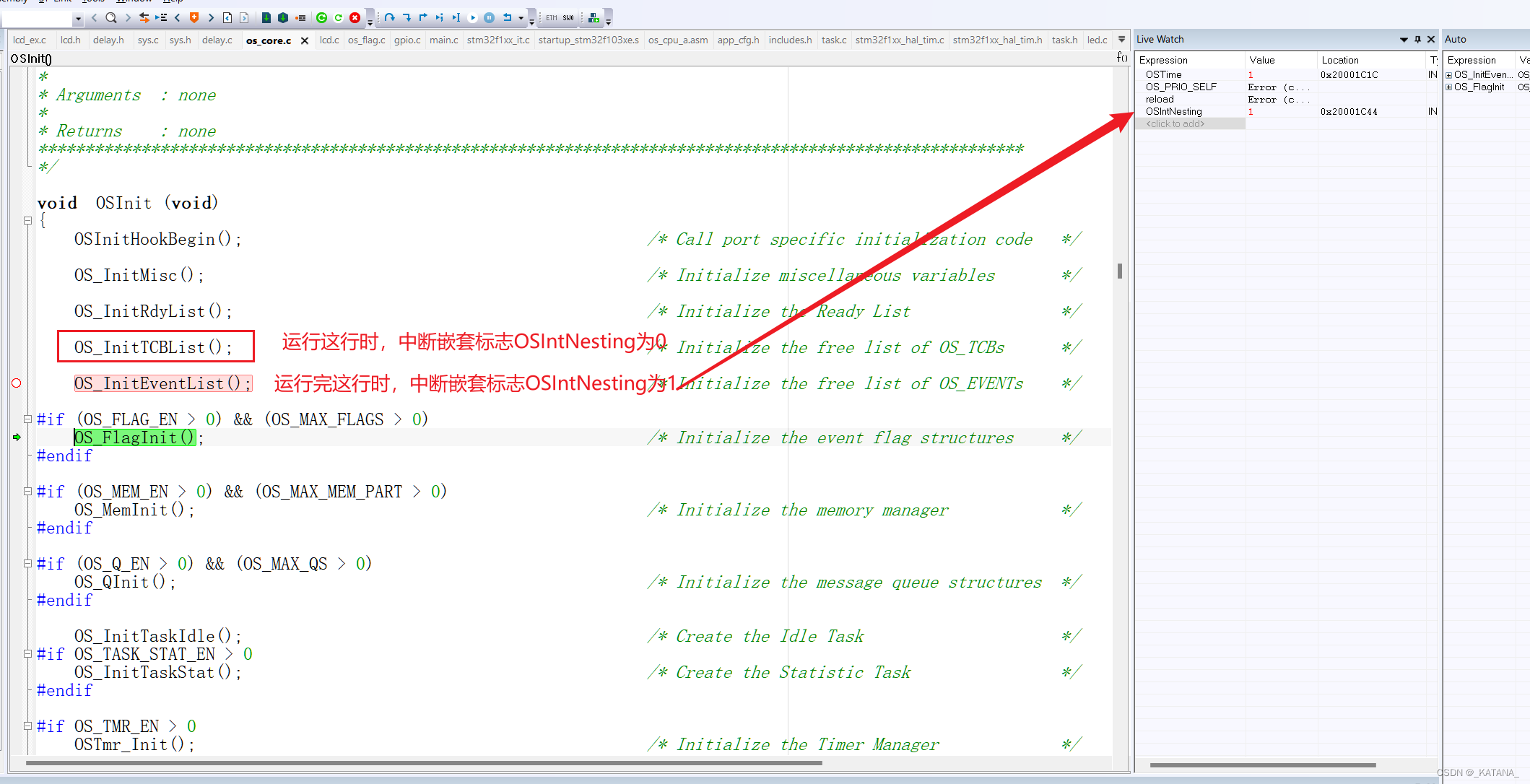Viewport: 1530px width, 784px height.
Task: Switch to the task.c editor tab
Action: pos(834,40)
